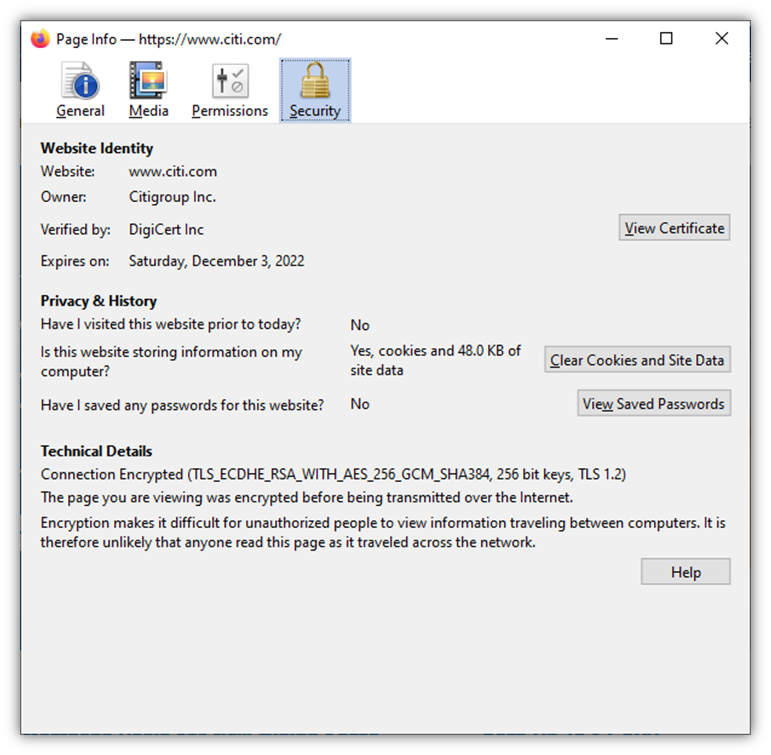Click the Website Identity heading
This screenshot has height=755, width=771.
tap(97, 148)
